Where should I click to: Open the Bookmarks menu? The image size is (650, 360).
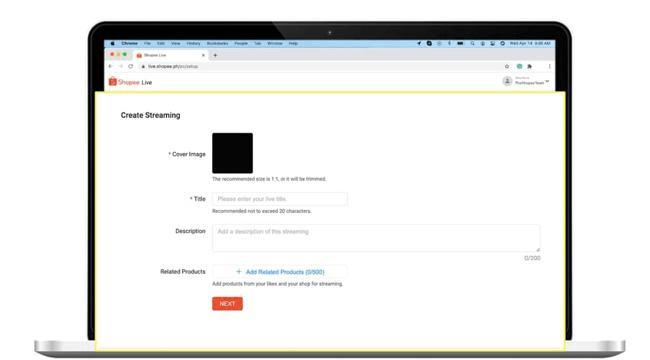click(x=217, y=44)
